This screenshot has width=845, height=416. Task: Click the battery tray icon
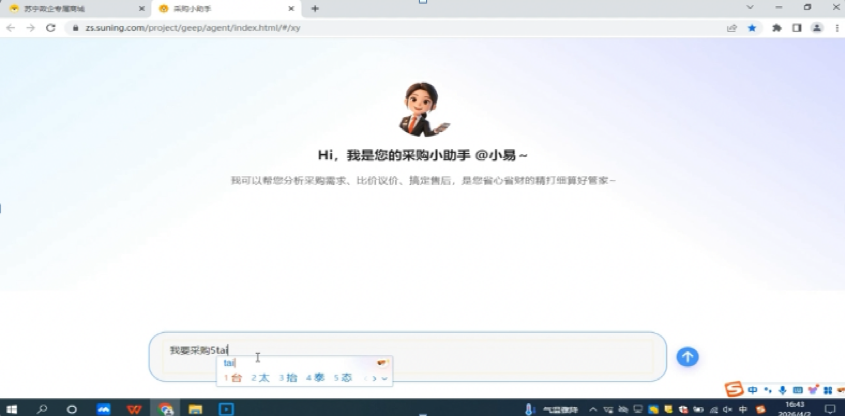699,410
